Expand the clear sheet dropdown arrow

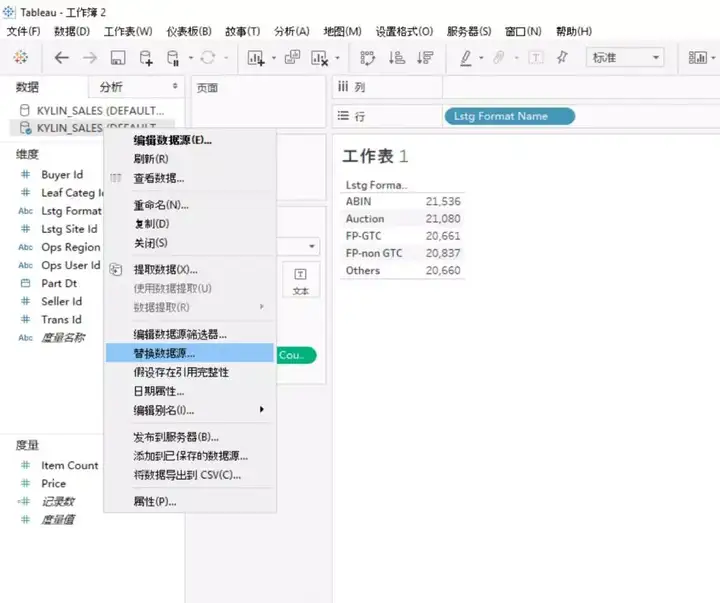[x=338, y=58]
